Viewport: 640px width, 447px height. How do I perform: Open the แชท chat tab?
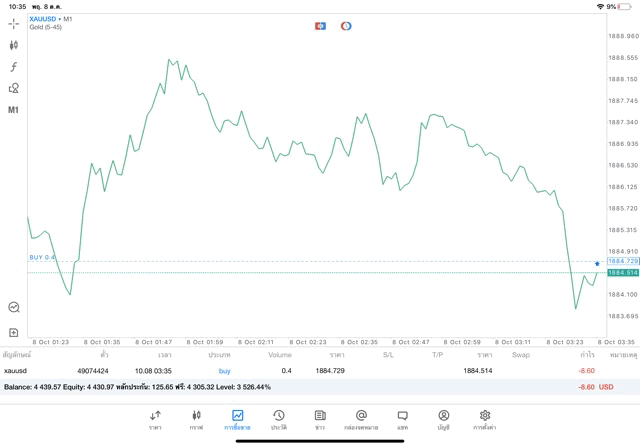(x=402, y=420)
